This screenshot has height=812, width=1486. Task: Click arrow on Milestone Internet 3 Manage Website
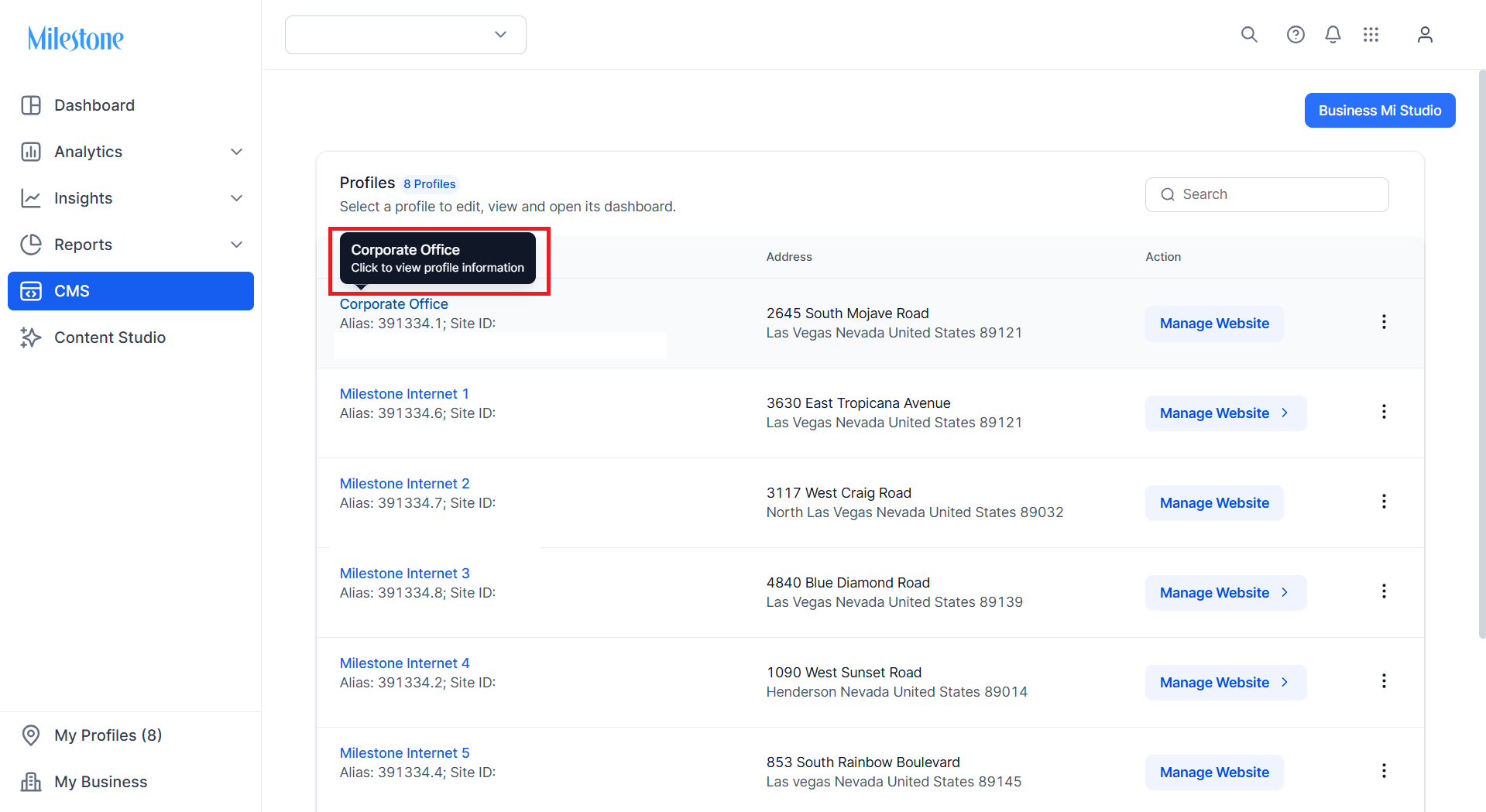coord(1285,592)
